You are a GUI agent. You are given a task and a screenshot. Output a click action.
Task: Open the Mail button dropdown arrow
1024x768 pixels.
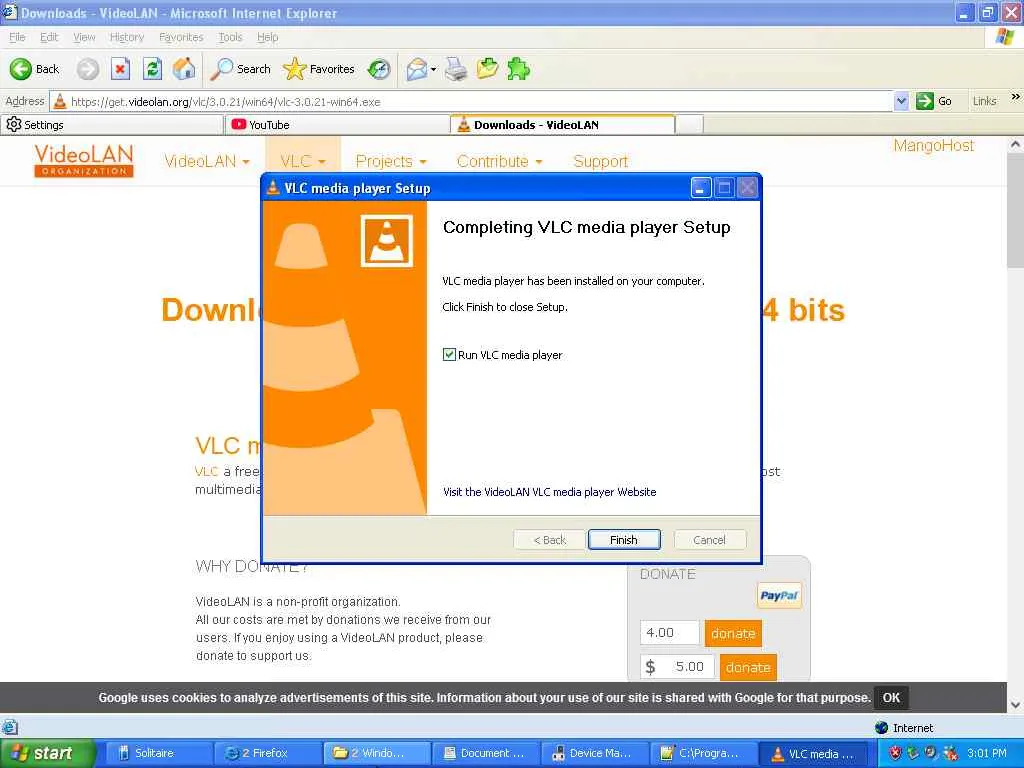(x=433, y=69)
